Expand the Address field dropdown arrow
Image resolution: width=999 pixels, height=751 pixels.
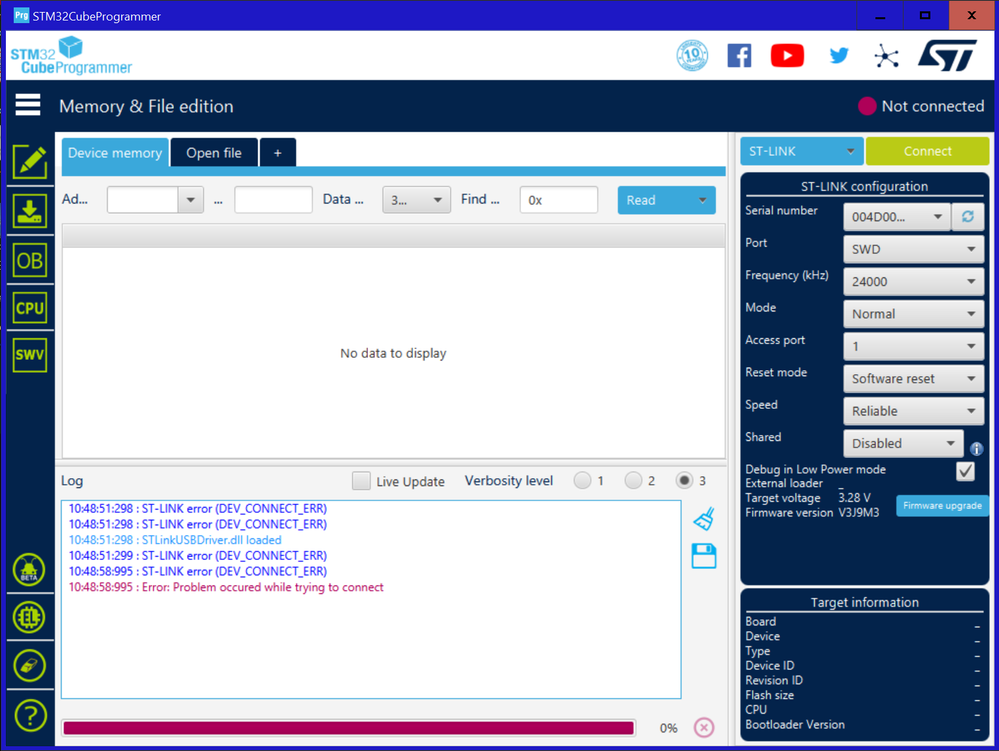click(x=190, y=200)
